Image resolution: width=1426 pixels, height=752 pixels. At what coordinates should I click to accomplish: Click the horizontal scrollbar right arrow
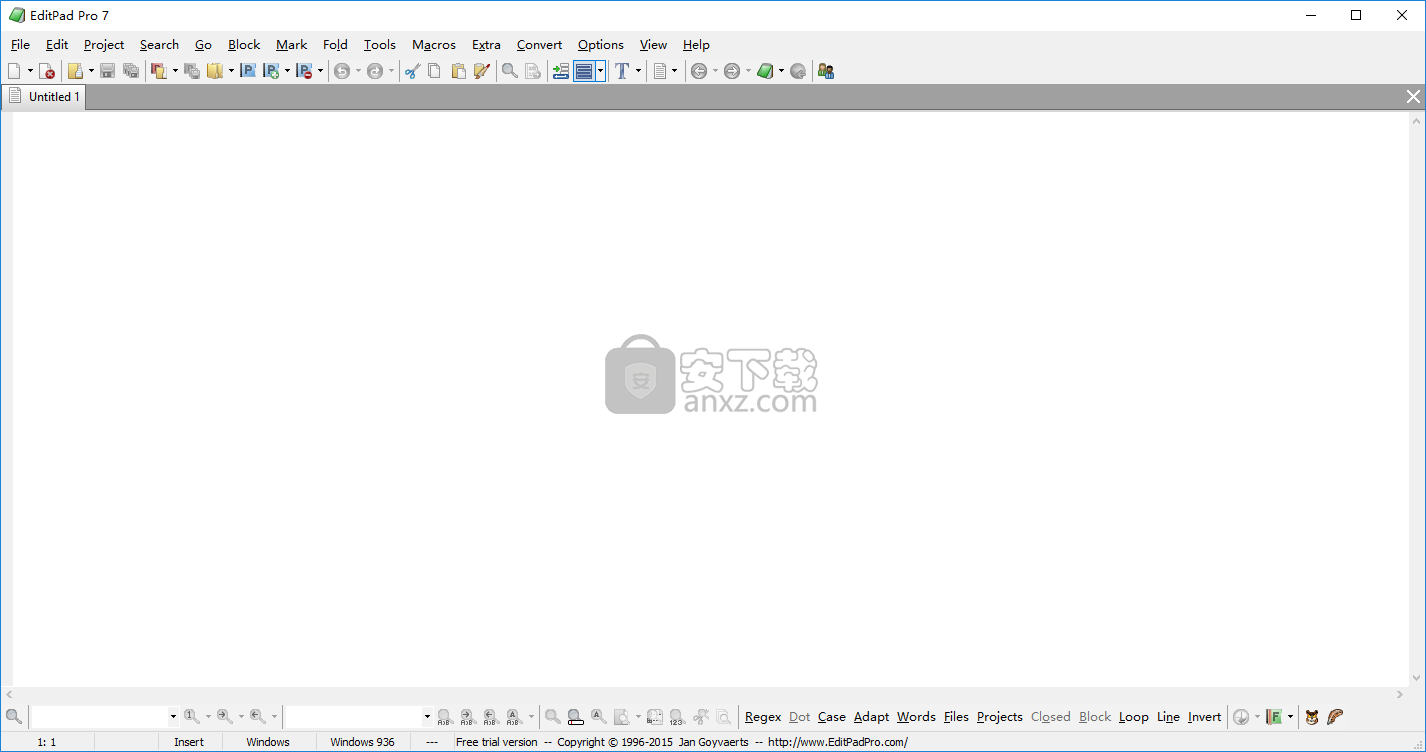click(1399, 695)
